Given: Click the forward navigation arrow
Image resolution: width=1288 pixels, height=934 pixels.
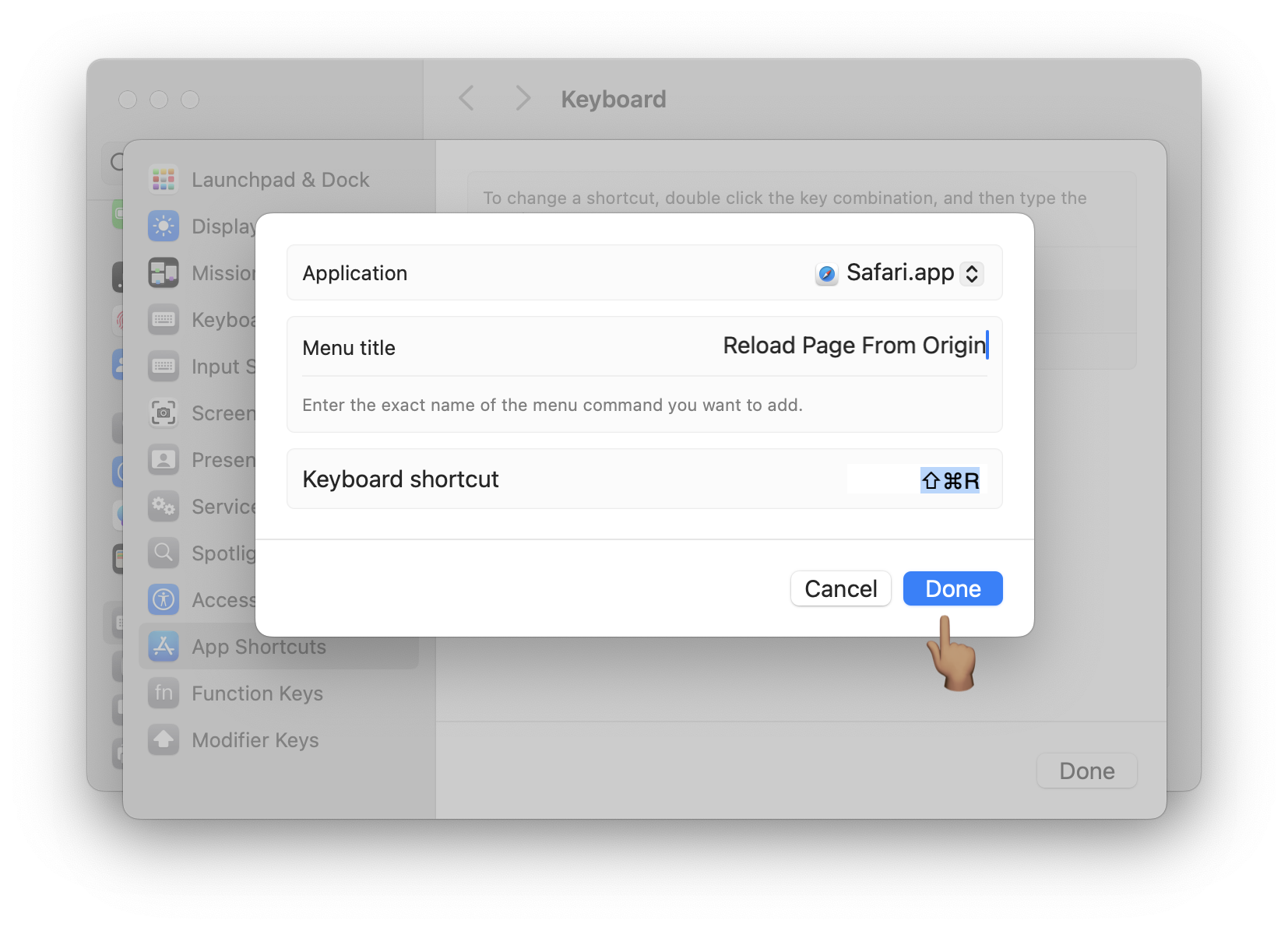Looking at the screenshot, I should click(x=521, y=98).
